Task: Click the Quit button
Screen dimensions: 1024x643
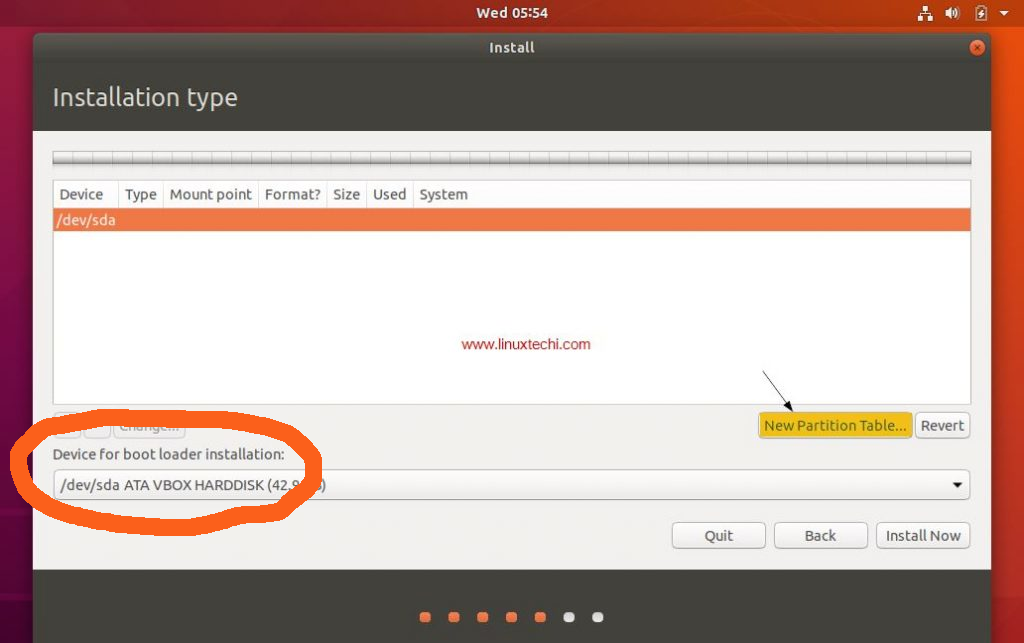Action: pyautogui.click(x=718, y=536)
